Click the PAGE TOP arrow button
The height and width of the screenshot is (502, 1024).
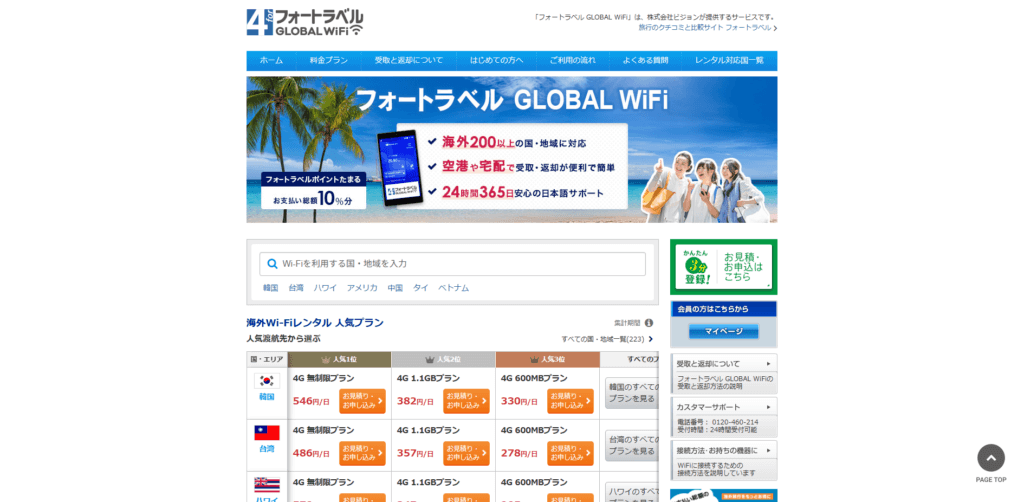(x=991, y=458)
